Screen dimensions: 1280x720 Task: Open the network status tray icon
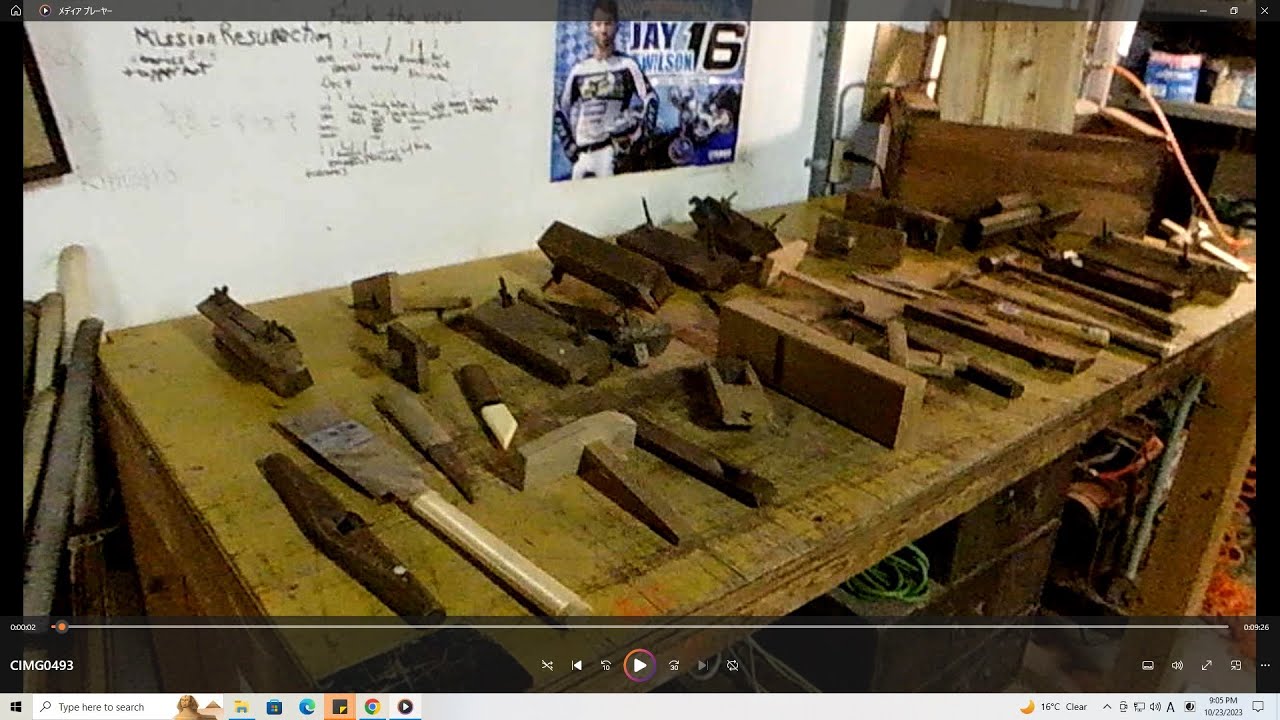[1139, 707]
